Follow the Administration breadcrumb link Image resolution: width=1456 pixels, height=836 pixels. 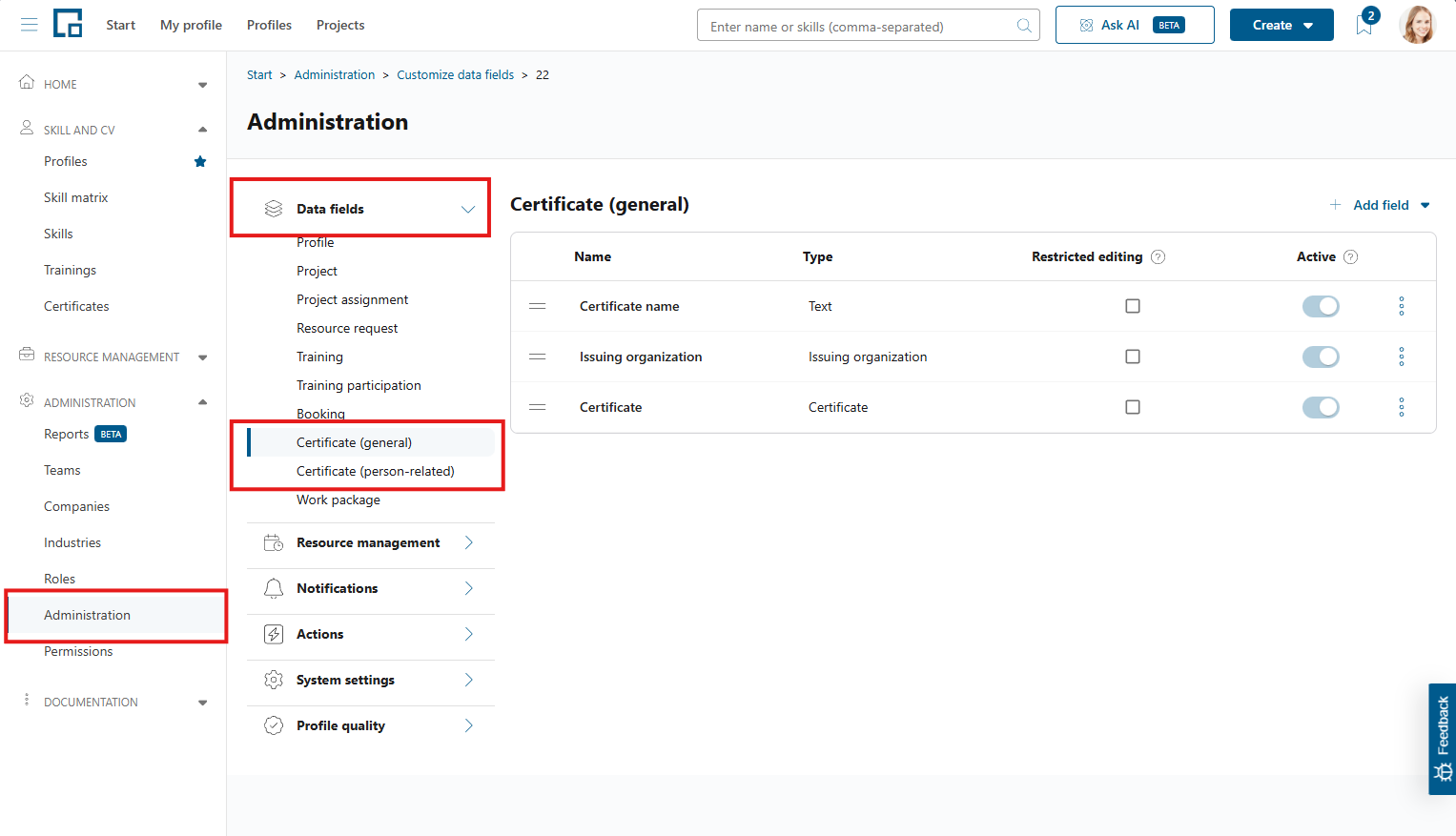click(335, 74)
